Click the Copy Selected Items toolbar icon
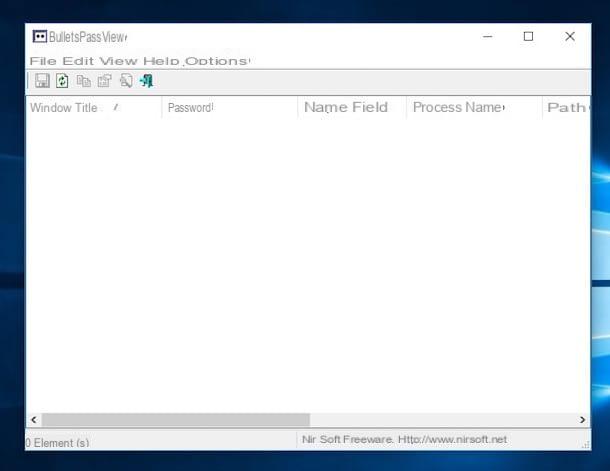 point(84,81)
